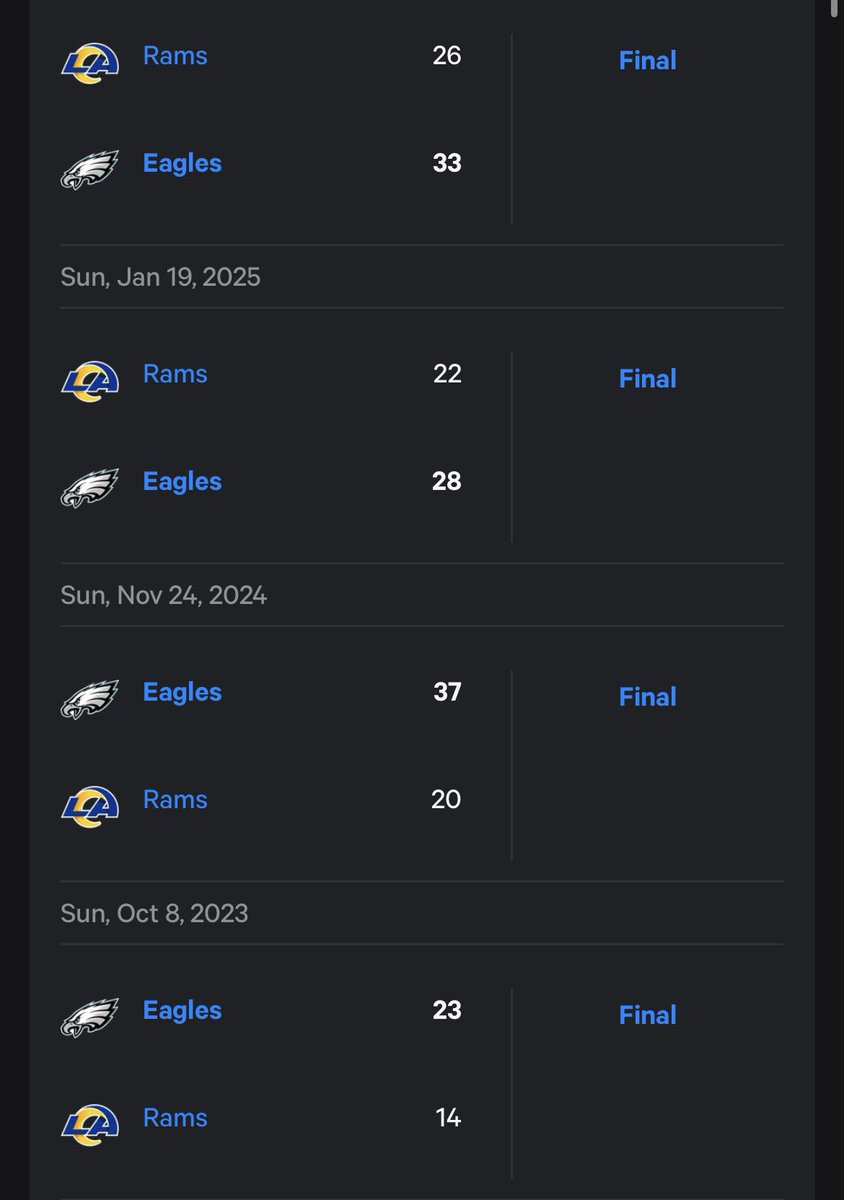Image resolution: width=844 pixels, height=1200 pixels.
Task: Select the Eagles team name with 28 points
Action: click(x=182, y=481)
